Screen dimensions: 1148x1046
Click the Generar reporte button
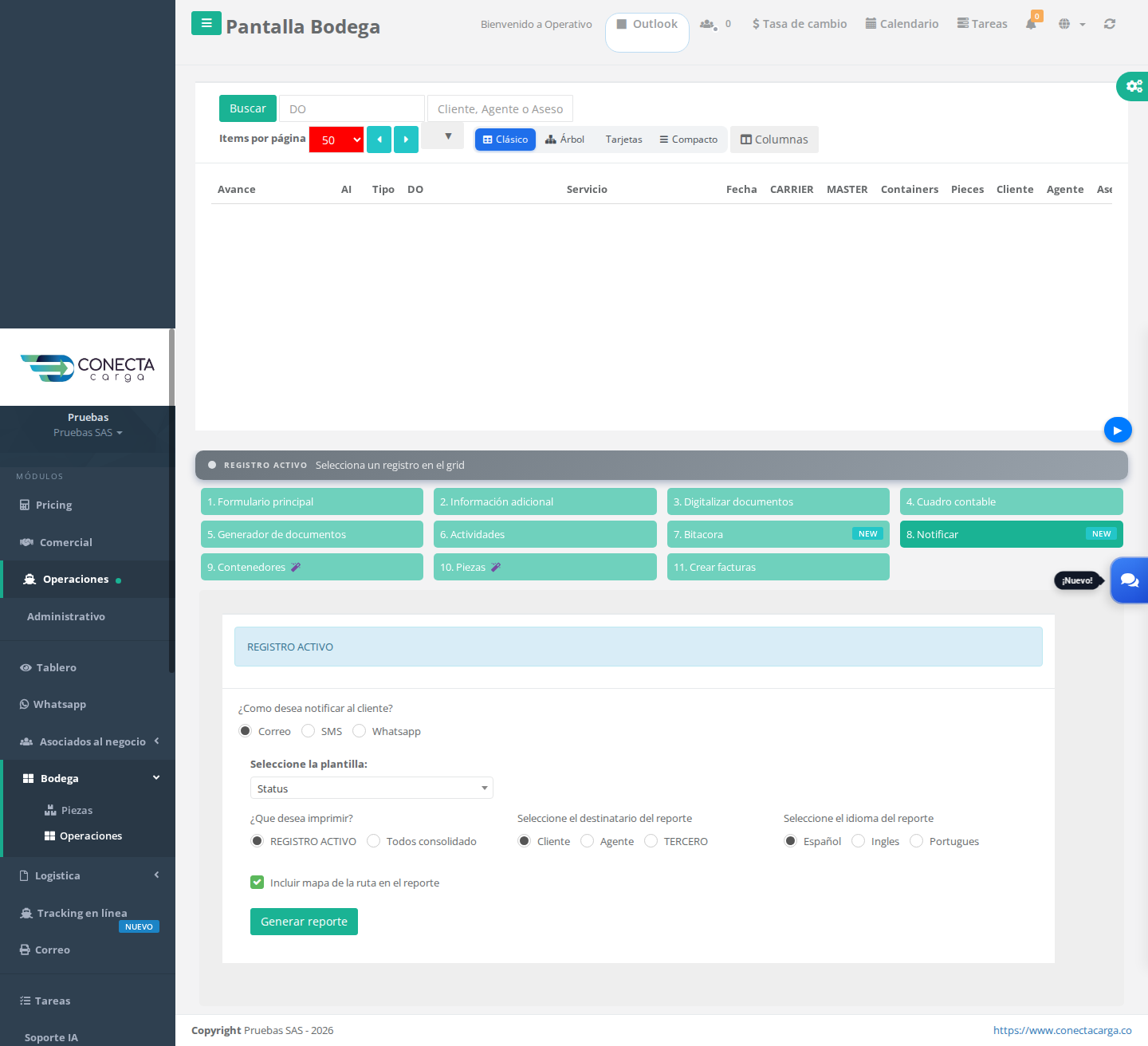304,922
